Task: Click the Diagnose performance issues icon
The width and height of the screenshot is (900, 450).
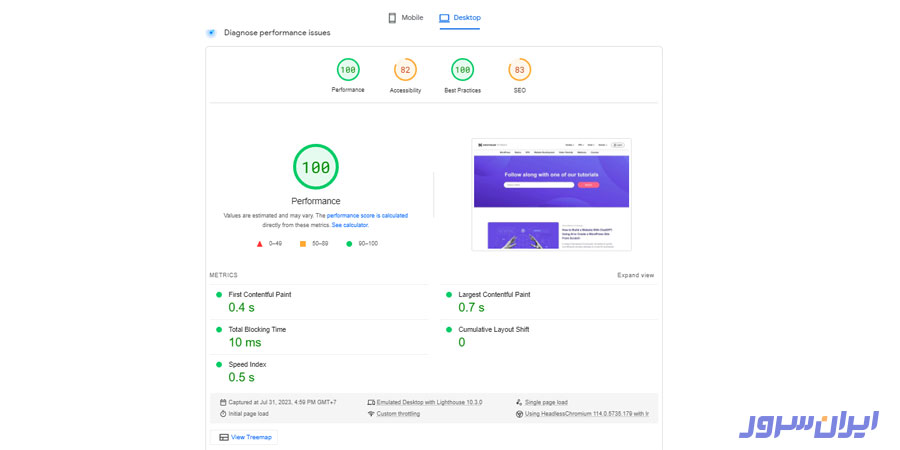Action: [x=211, y=33]
